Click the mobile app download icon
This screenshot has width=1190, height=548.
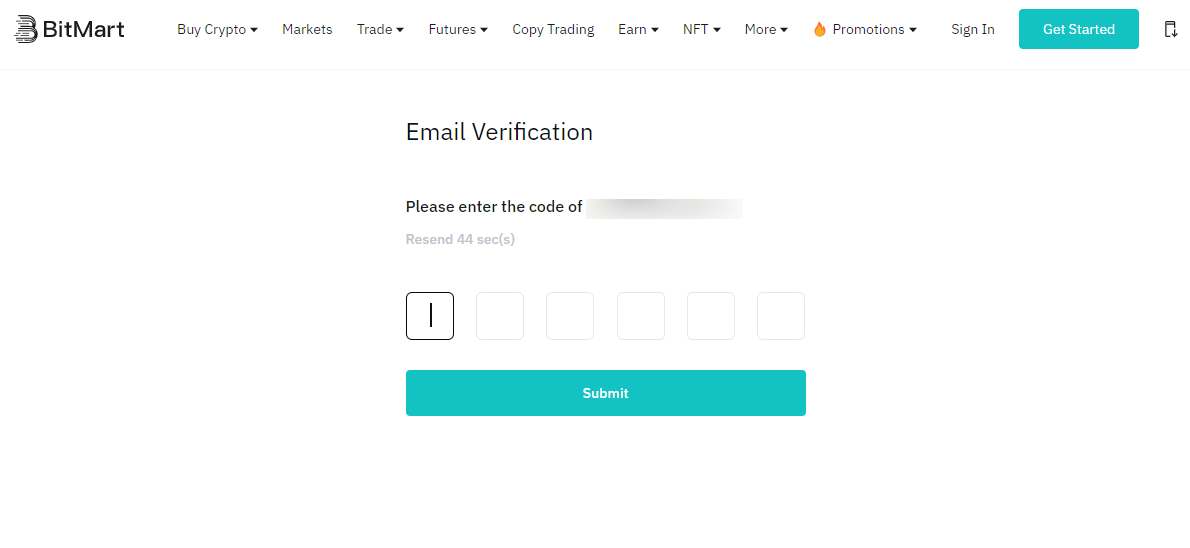pyautogui.click(x=1170, y=29)
